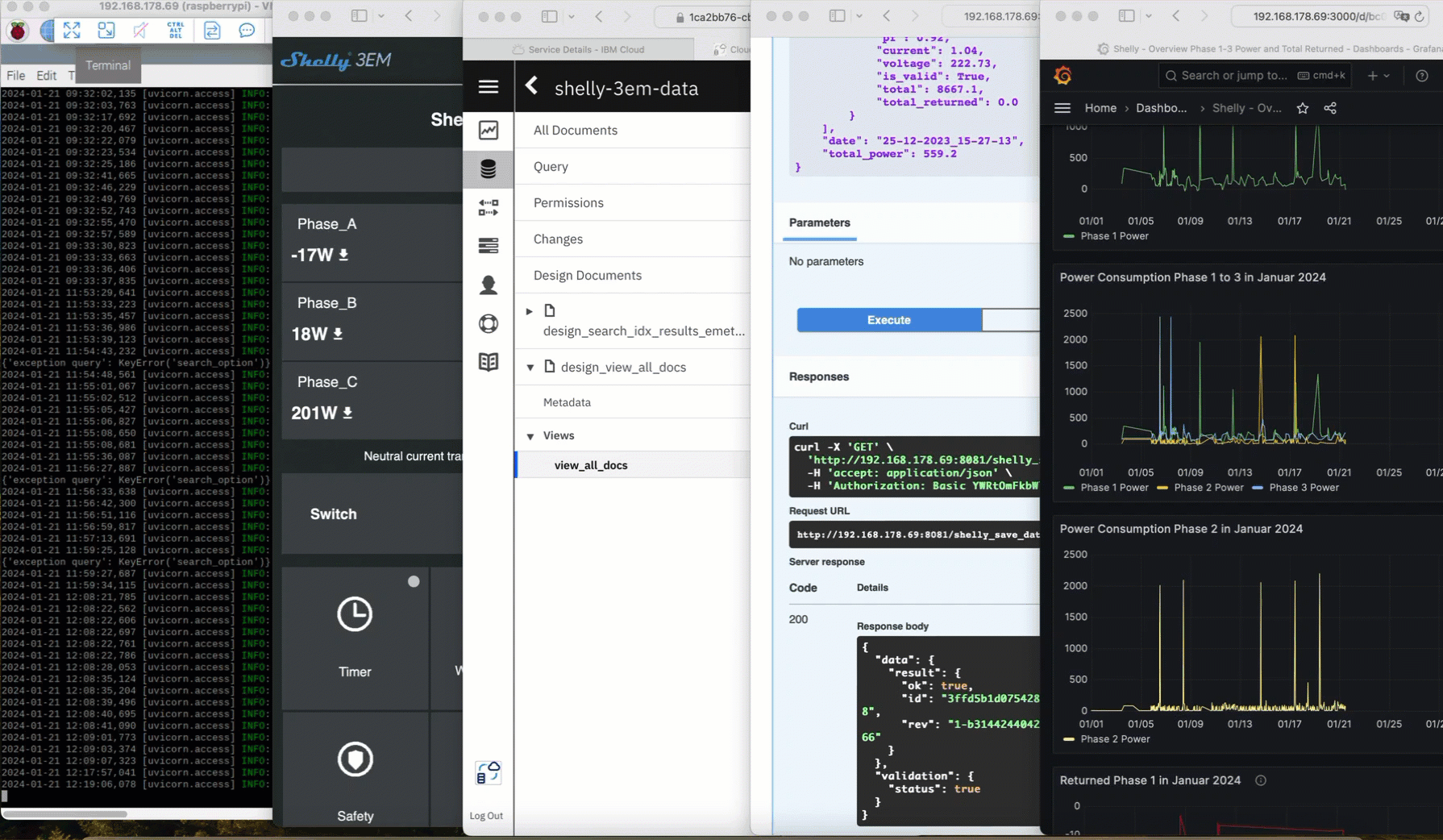
Task: Open the Shelly Safety shield icon
Action: 355,759
